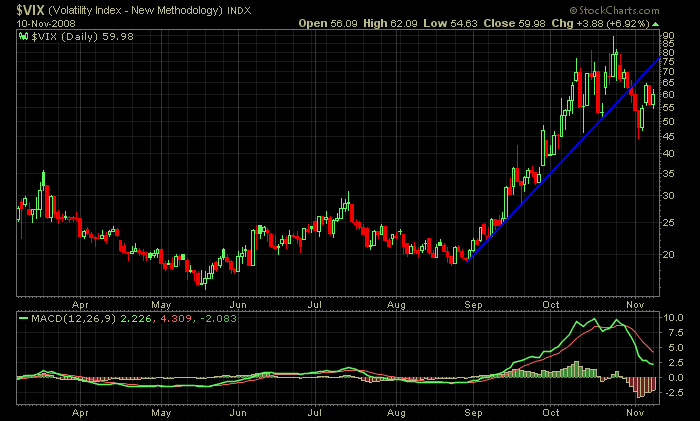This screenshot has height=421, width=700.
Task: Click the 10.0 MACD axis label
Action: click(674, 318)
